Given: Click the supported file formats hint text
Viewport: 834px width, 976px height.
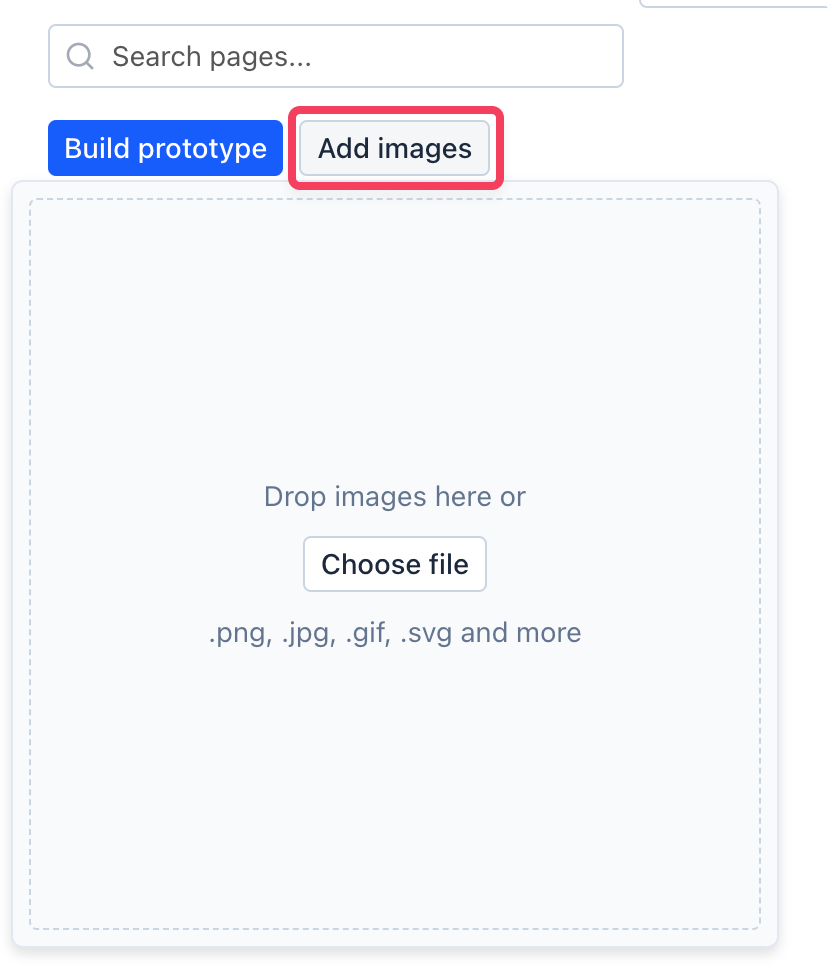Looking at the screenshot, I should point(395,633).
